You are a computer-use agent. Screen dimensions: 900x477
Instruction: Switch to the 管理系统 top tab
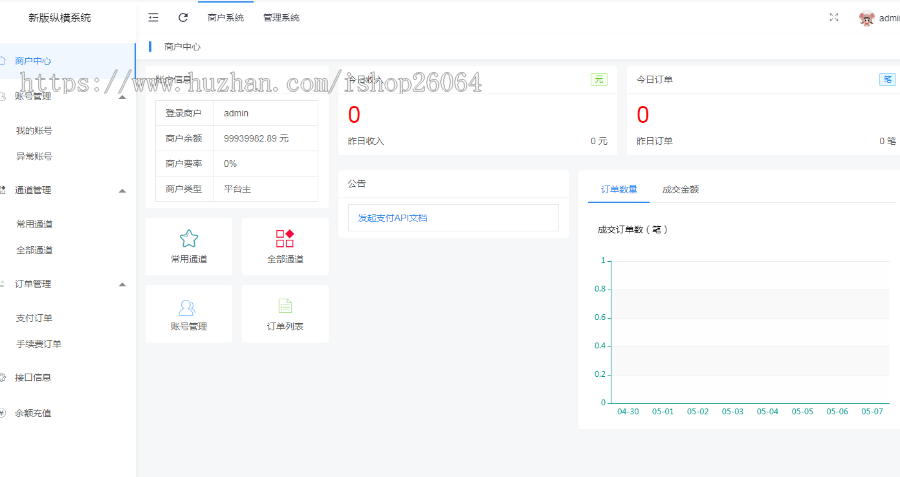281,18
